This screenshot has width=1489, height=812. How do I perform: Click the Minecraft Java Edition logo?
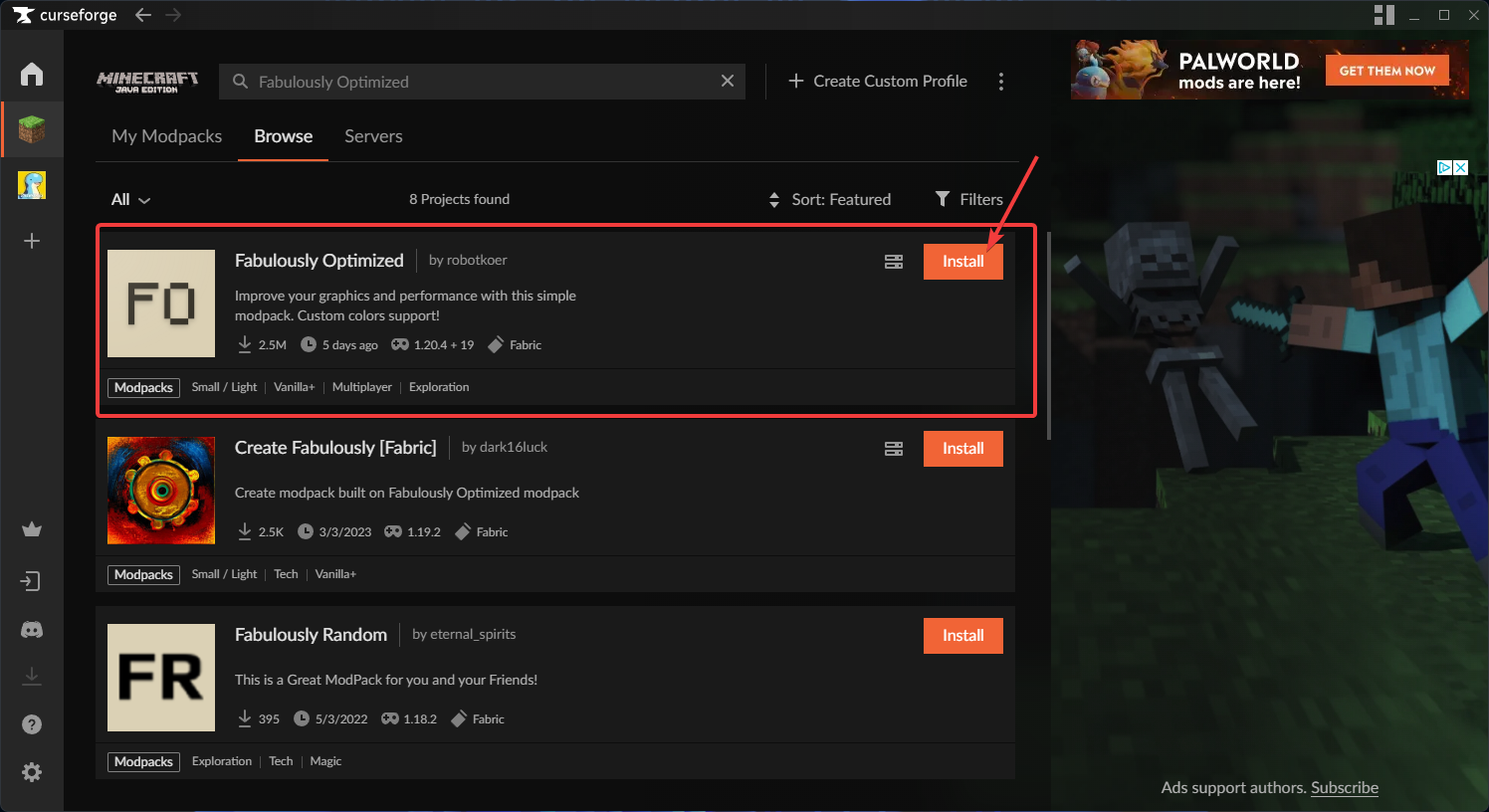pyautogui.click(x=147, y=82)
